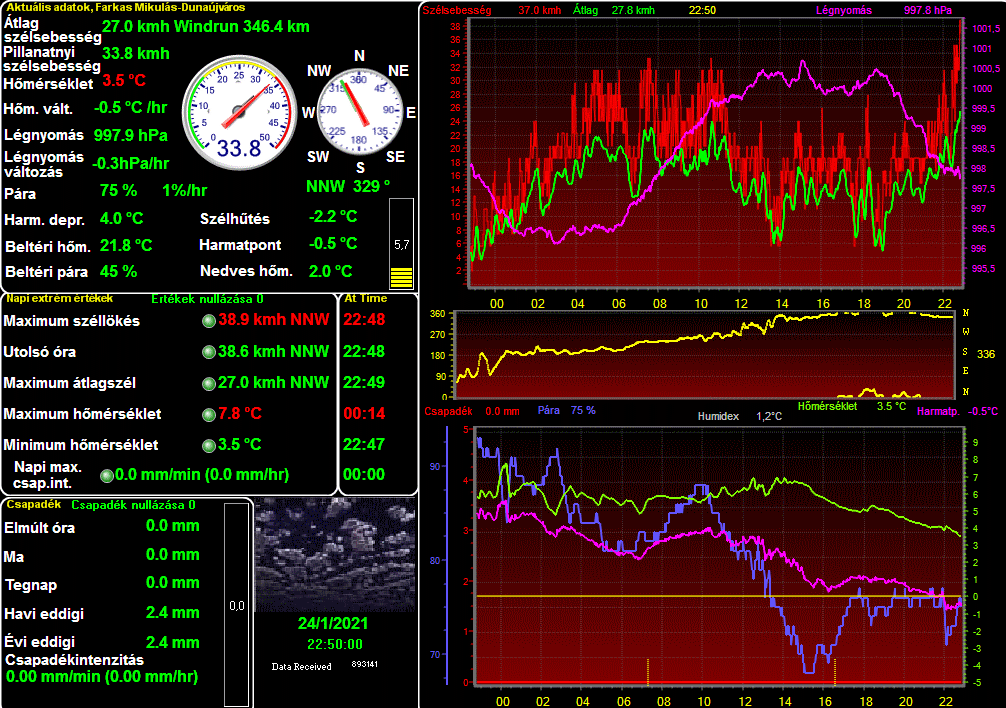Image resolution: width=1006 pixels, height=708 pixels.
Task: Open the sky webcam thumbnail image
Action: 335,555
